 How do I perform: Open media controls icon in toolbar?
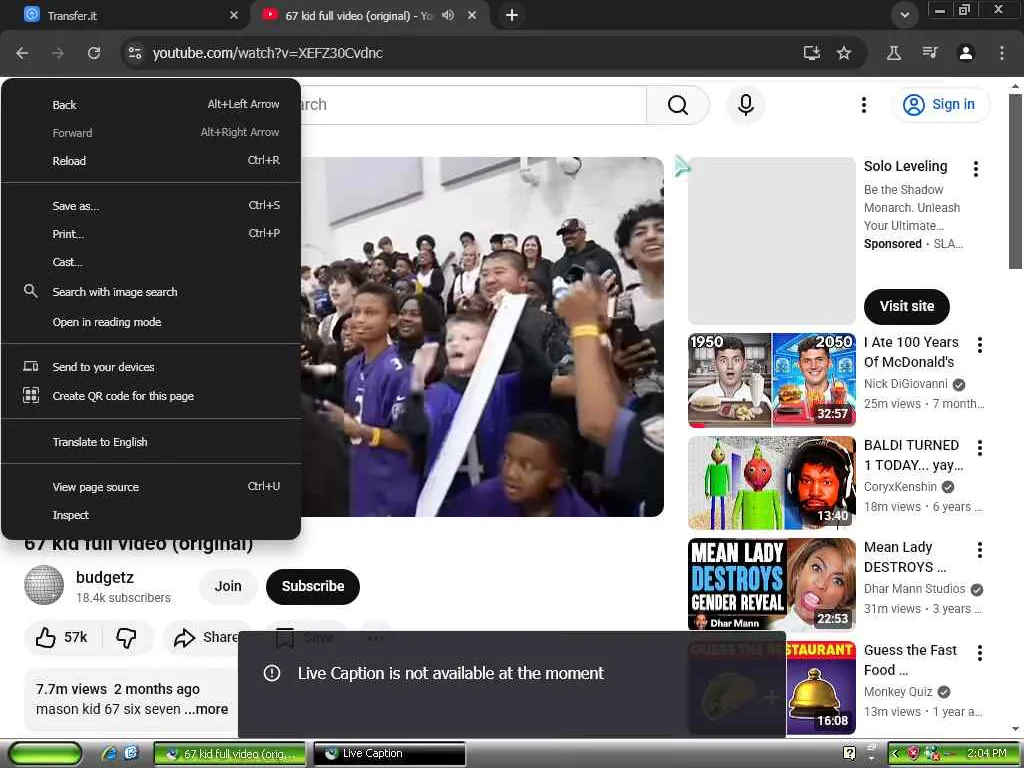(x=930, y=53)
